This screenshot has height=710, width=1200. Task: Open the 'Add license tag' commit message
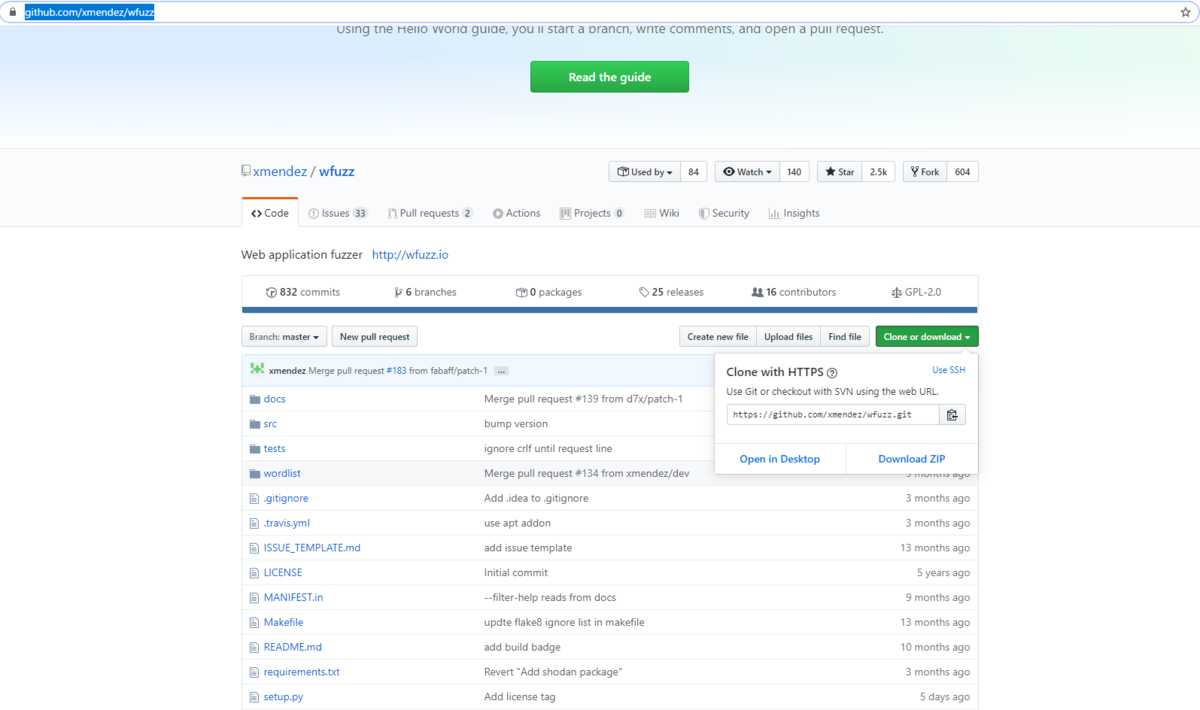pos(520,697)
